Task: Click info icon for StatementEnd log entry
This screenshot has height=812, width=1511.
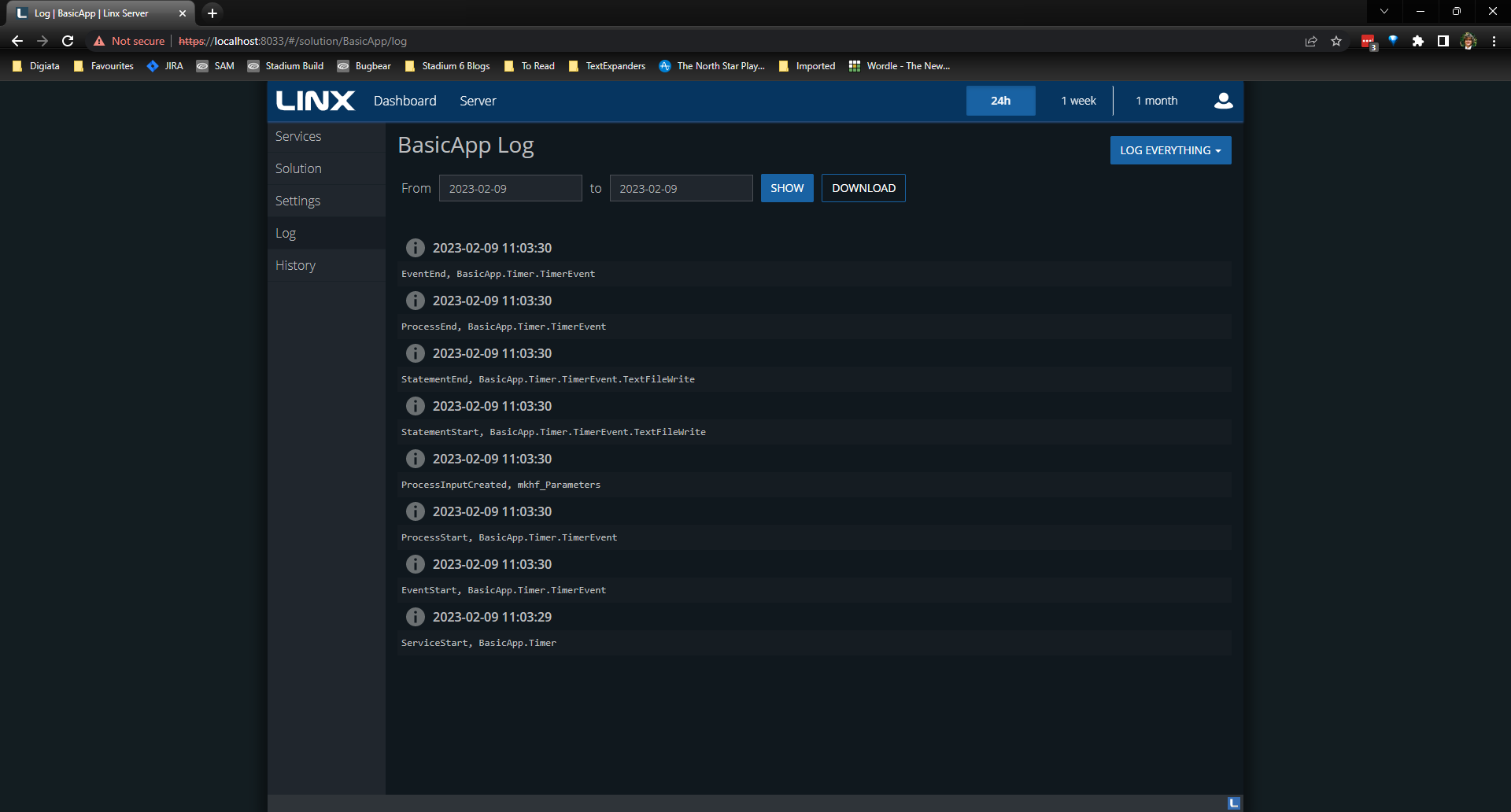Action: [416, 353]
